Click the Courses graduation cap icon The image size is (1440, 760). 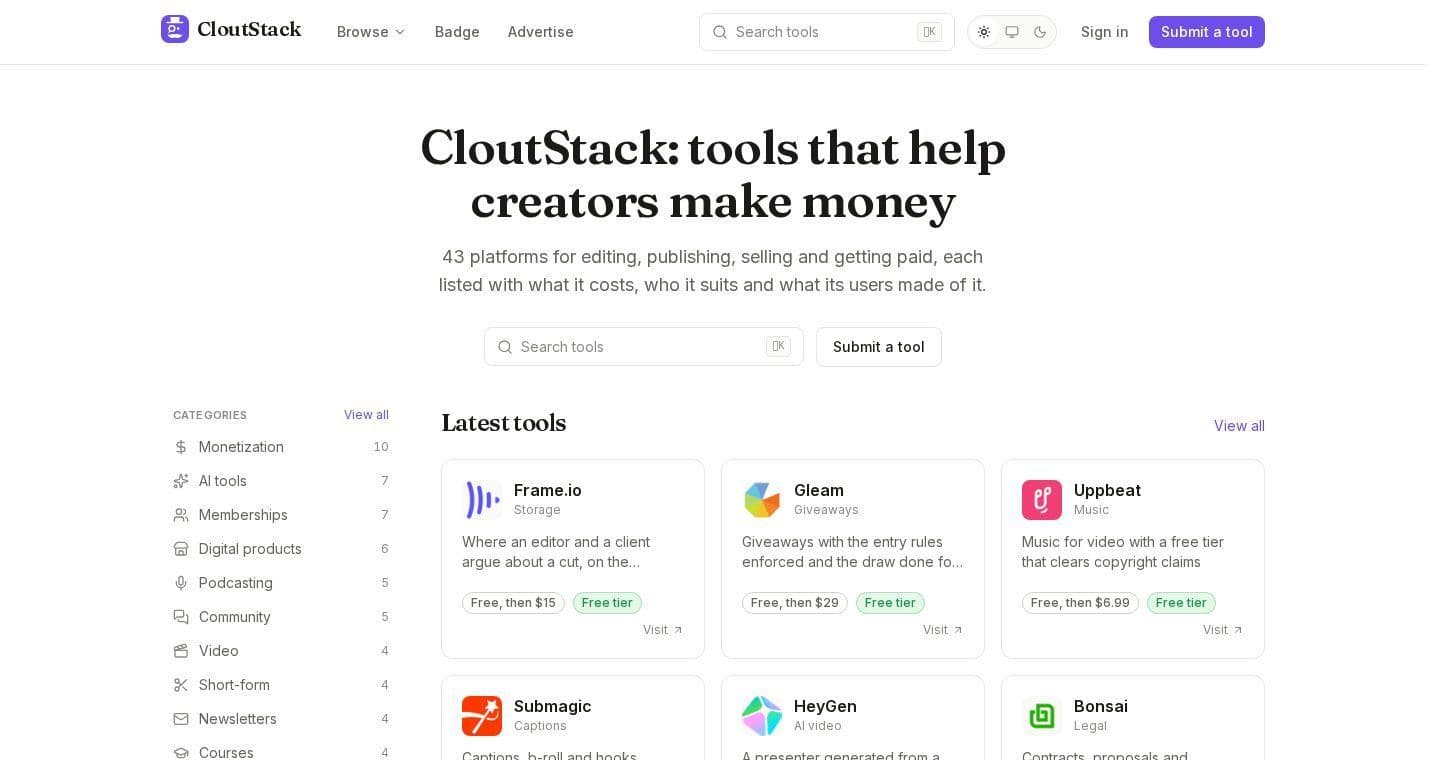(181, 753)
